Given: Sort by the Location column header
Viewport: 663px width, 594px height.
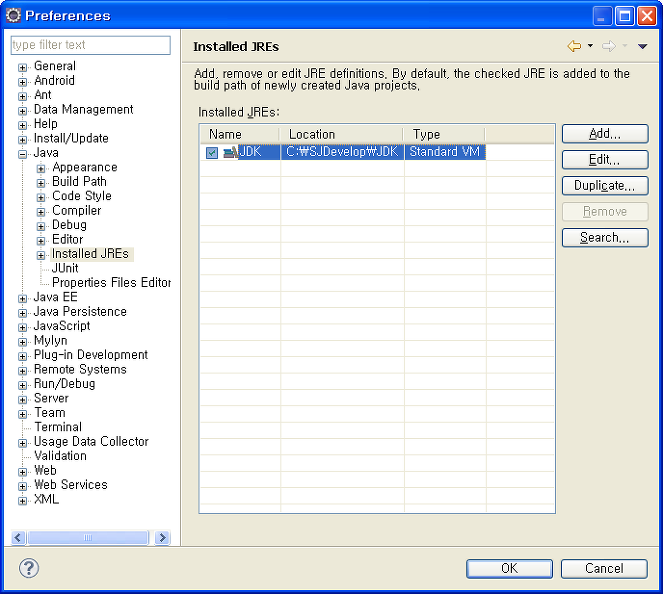Looking at the screenshot, I should point(341,134).
